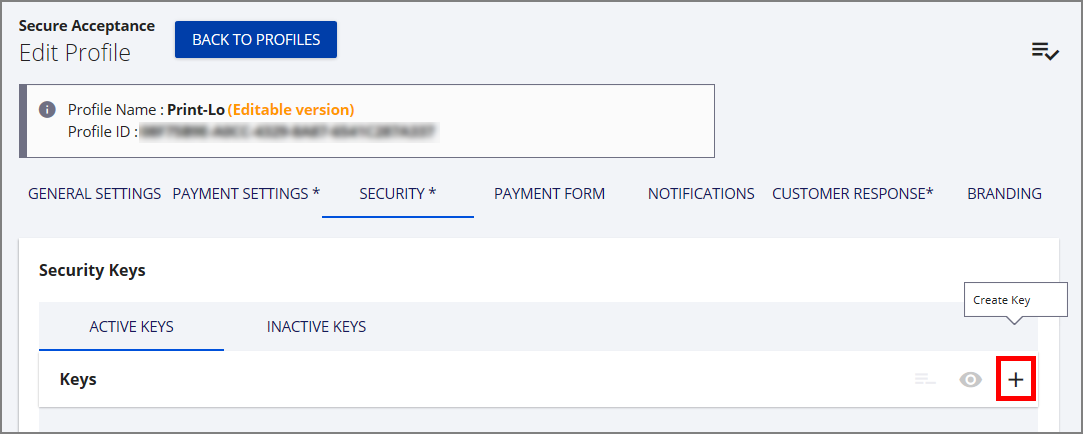Image resolution: width=1083 pixels, height=434 pixels.
Task: Click the Keys header row label
Action: pyautogui.click(x=78, y=380)
